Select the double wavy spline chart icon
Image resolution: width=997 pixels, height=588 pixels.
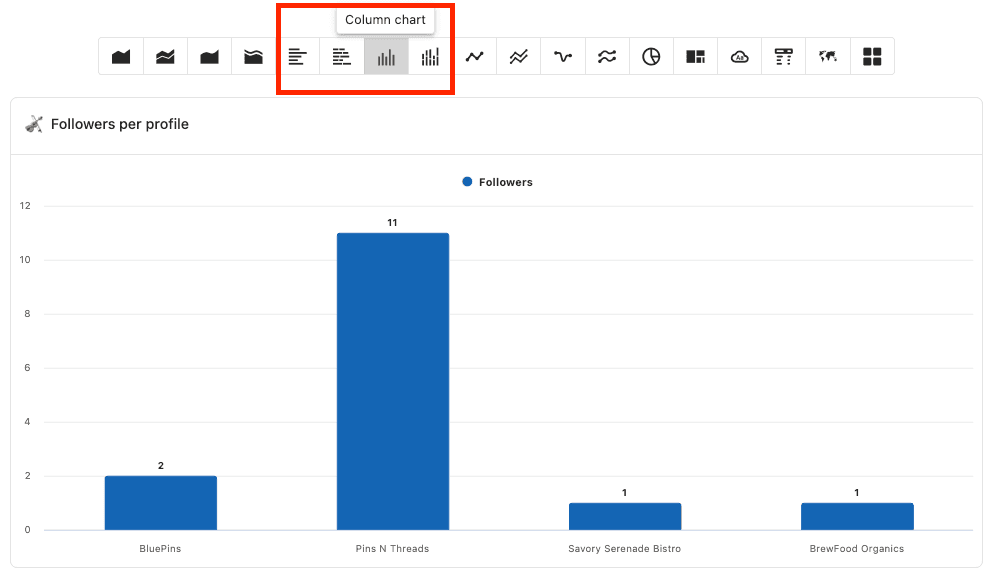[x=607, y=57]
